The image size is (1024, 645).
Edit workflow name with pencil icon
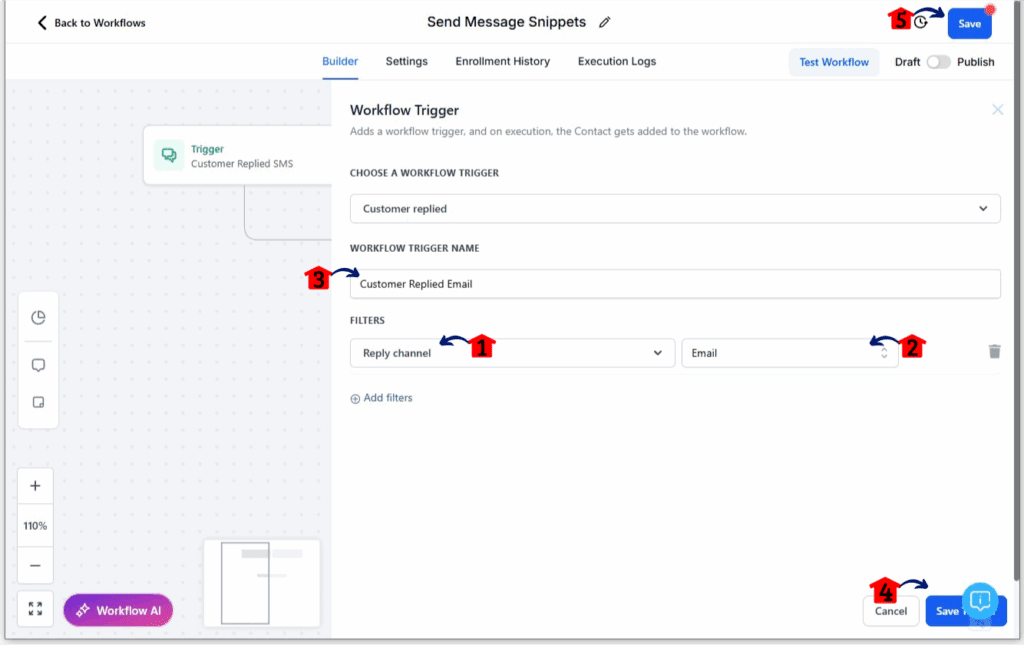click(605, 22)
